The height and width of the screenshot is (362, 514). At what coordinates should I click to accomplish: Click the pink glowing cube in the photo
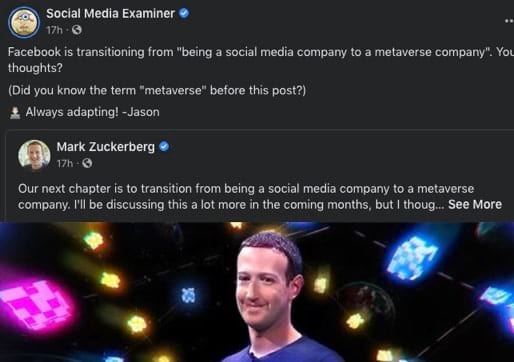coord(37,304)
